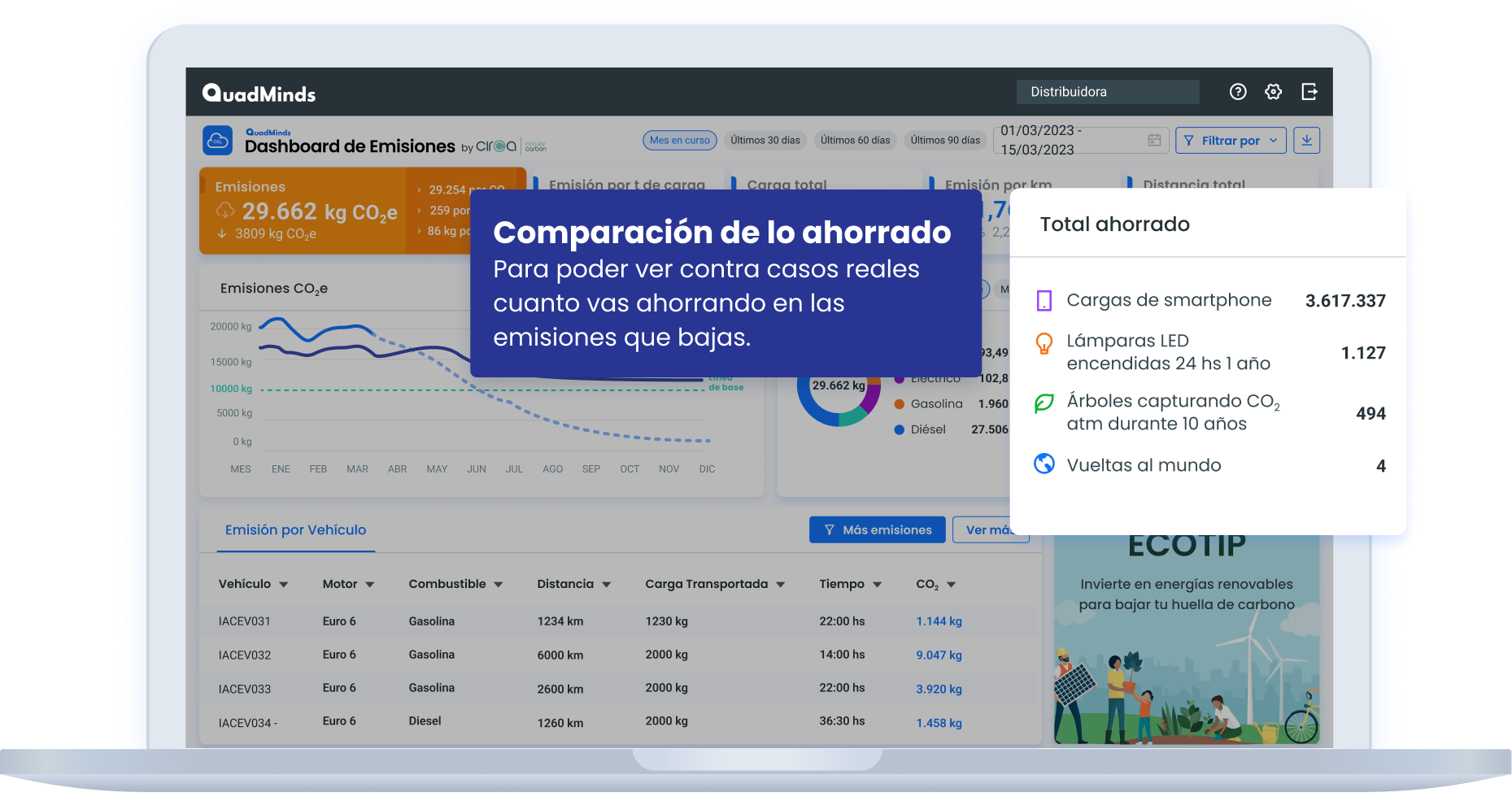Select the 'Mes en curso' period filter
The width and height of the screenshot is (1512, 797).
679,140
